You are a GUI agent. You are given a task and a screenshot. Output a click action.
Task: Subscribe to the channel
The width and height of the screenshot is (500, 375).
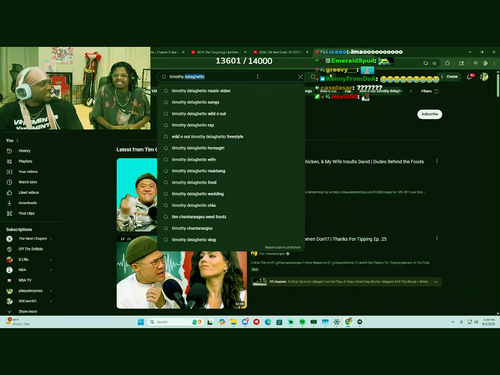pyautogui.click(x=430, y=114)
